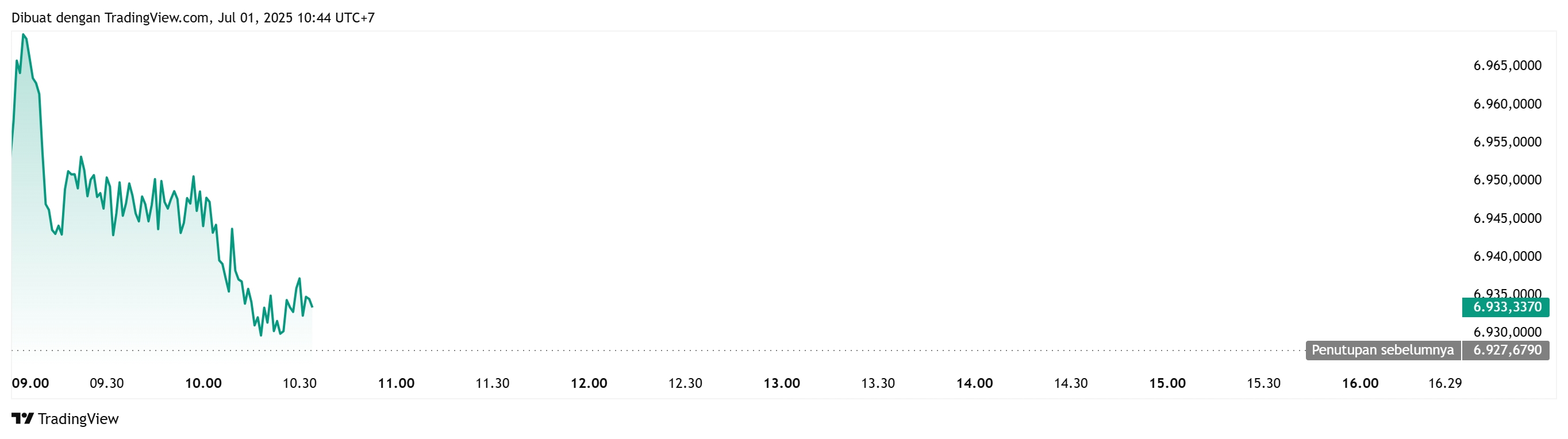Select the previous close value 6.927,6790
The height and width of the screenshot is (439, 1568).
1506,350
